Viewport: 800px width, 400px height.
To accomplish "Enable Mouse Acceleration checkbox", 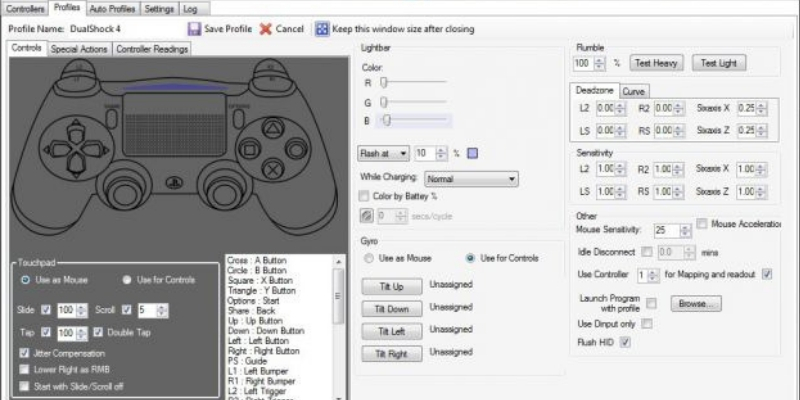I will (x=702, y=223).
